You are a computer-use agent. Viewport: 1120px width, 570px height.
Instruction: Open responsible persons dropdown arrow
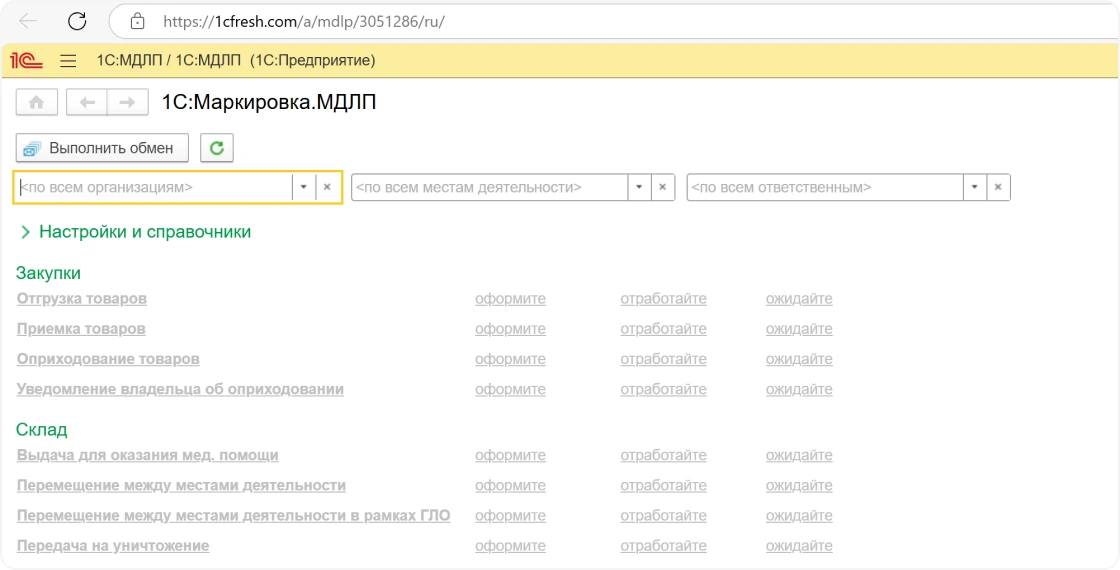click(x=975, y=187)
